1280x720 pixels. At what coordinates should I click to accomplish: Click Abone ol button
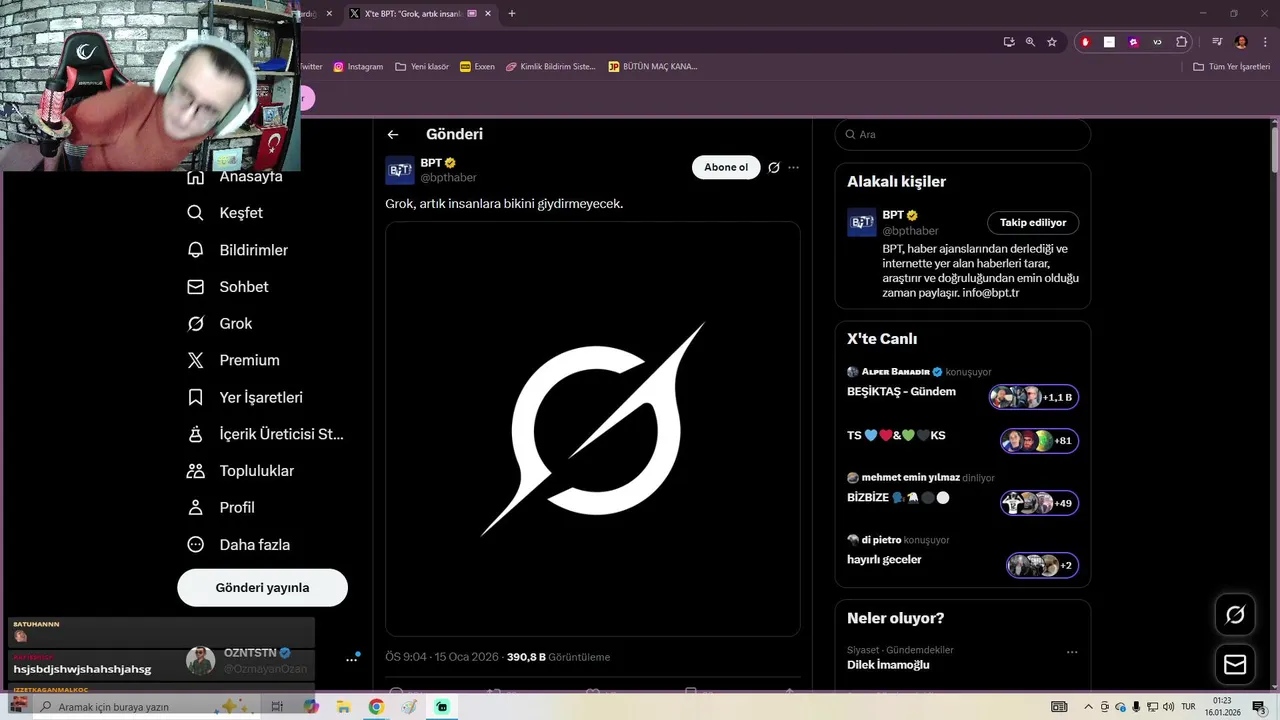(x=726, y=167)
